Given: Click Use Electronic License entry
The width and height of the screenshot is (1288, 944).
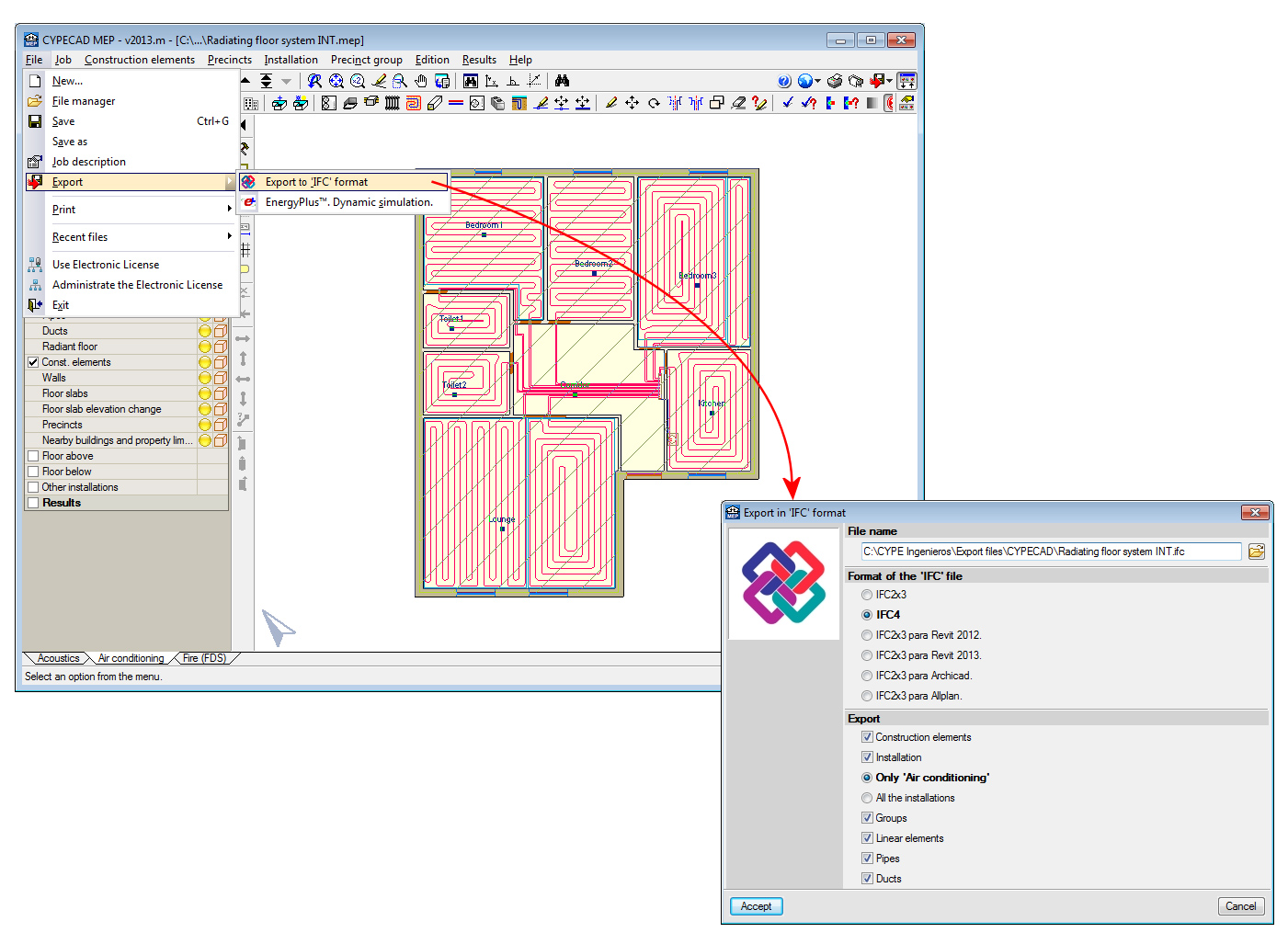Looking at the screenshot, I should coord(106,265).
